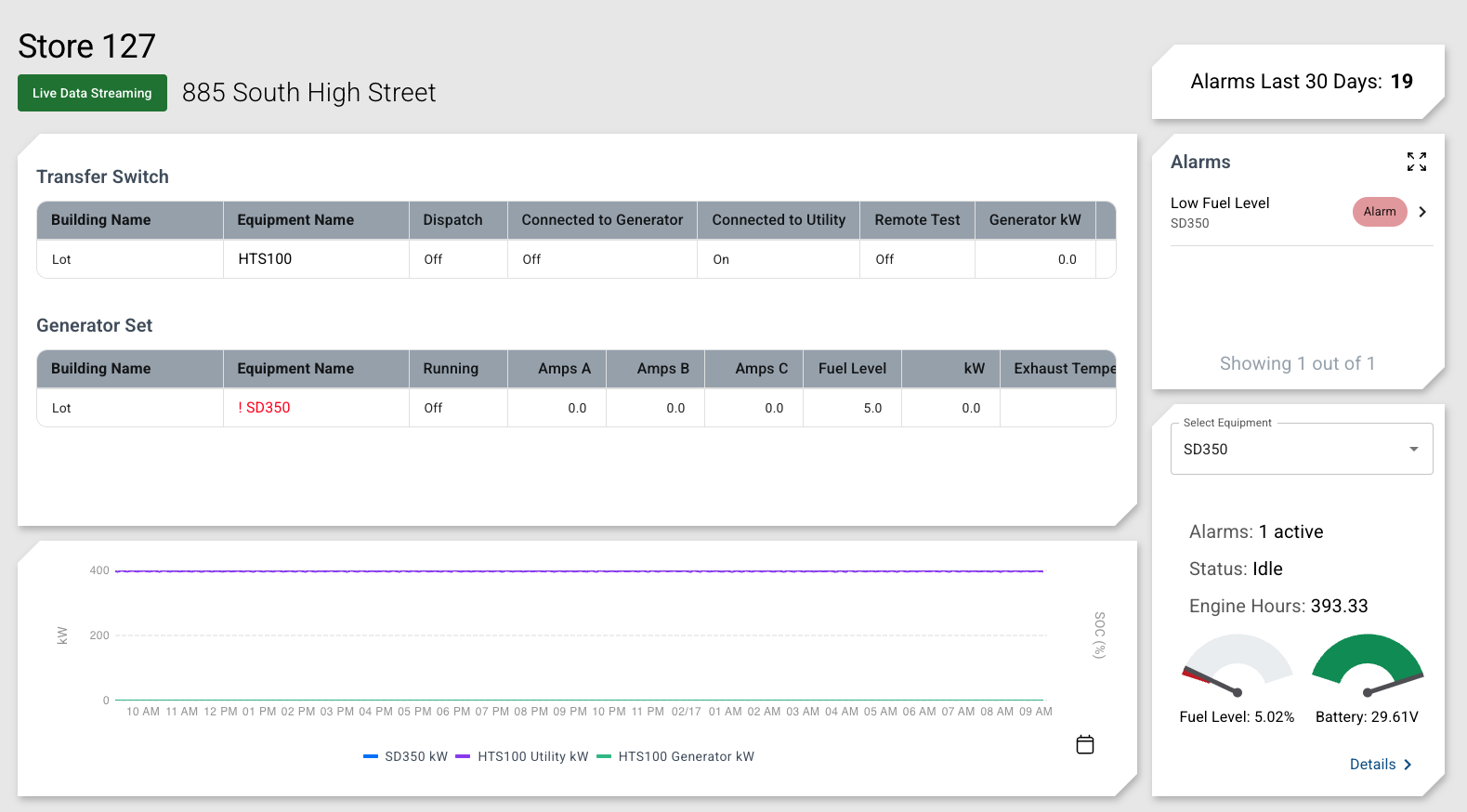Select HTS100 in Transfer Switch table
The height and width of the screenshot is (812, 1467).
(265, 259)
